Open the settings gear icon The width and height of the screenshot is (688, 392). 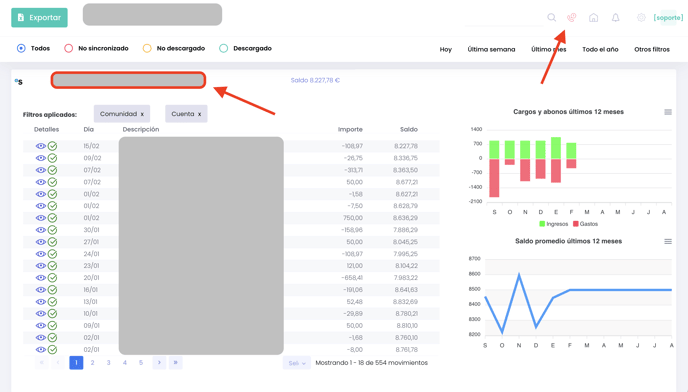641,18
